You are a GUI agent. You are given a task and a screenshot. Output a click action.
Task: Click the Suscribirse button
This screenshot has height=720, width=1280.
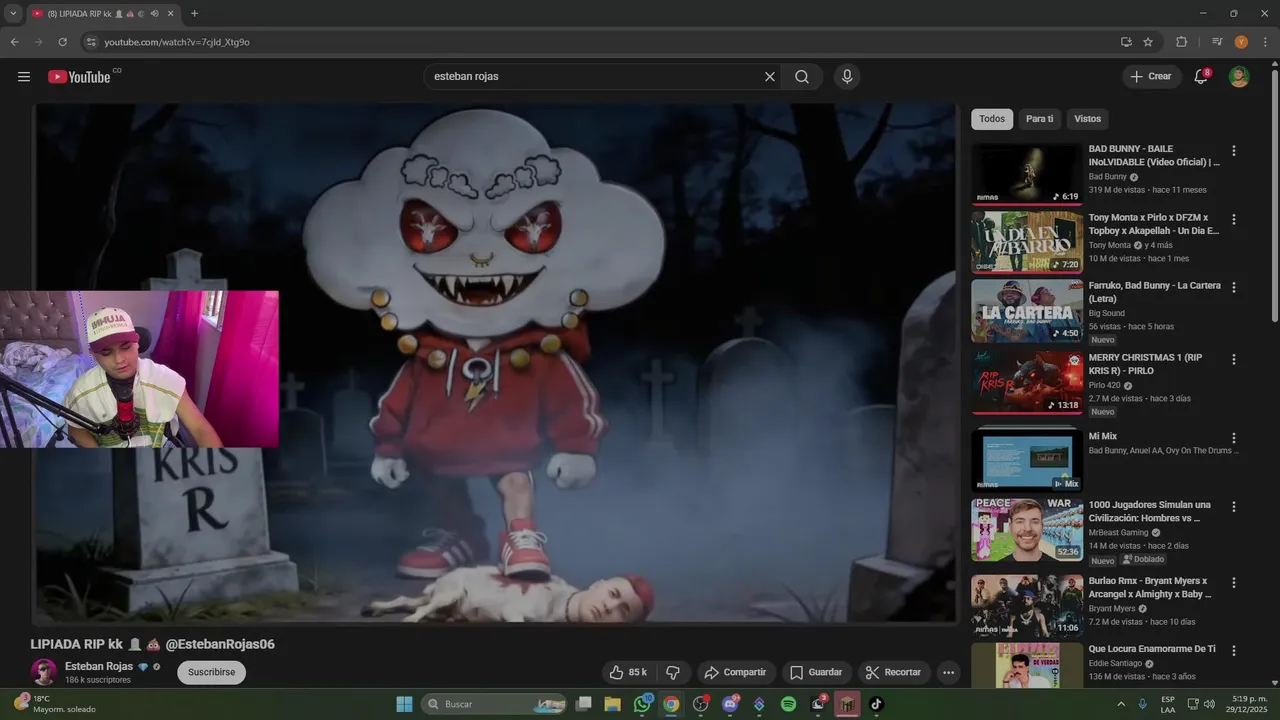[211, 672]
